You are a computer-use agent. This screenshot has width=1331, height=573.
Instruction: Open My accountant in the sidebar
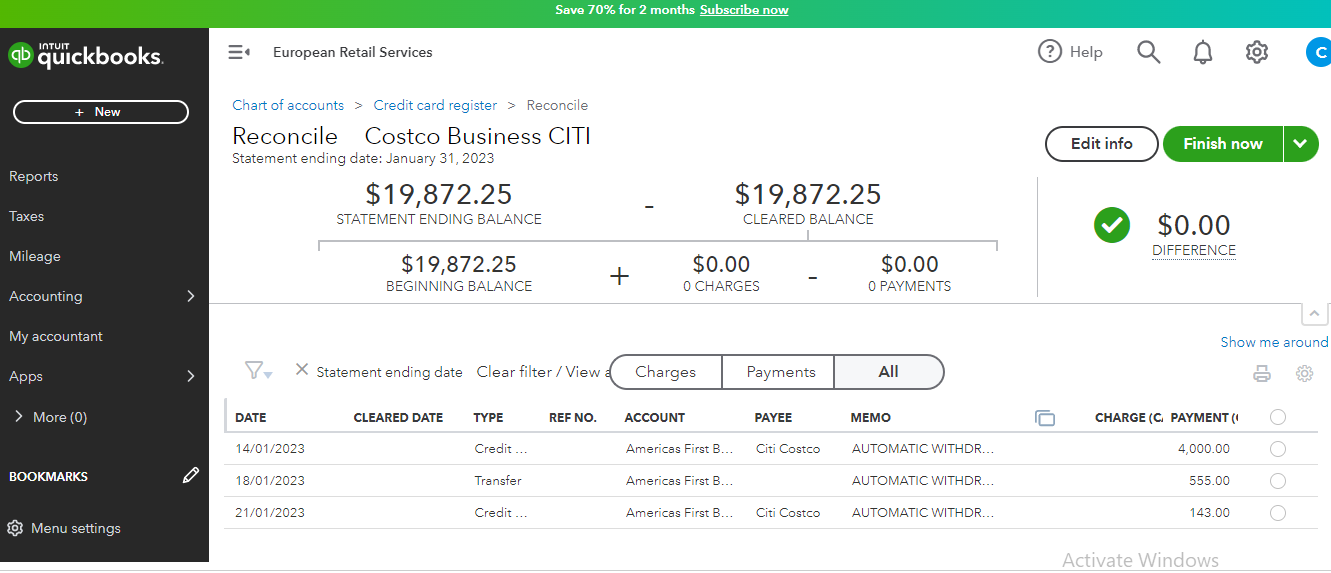(56, 336)
